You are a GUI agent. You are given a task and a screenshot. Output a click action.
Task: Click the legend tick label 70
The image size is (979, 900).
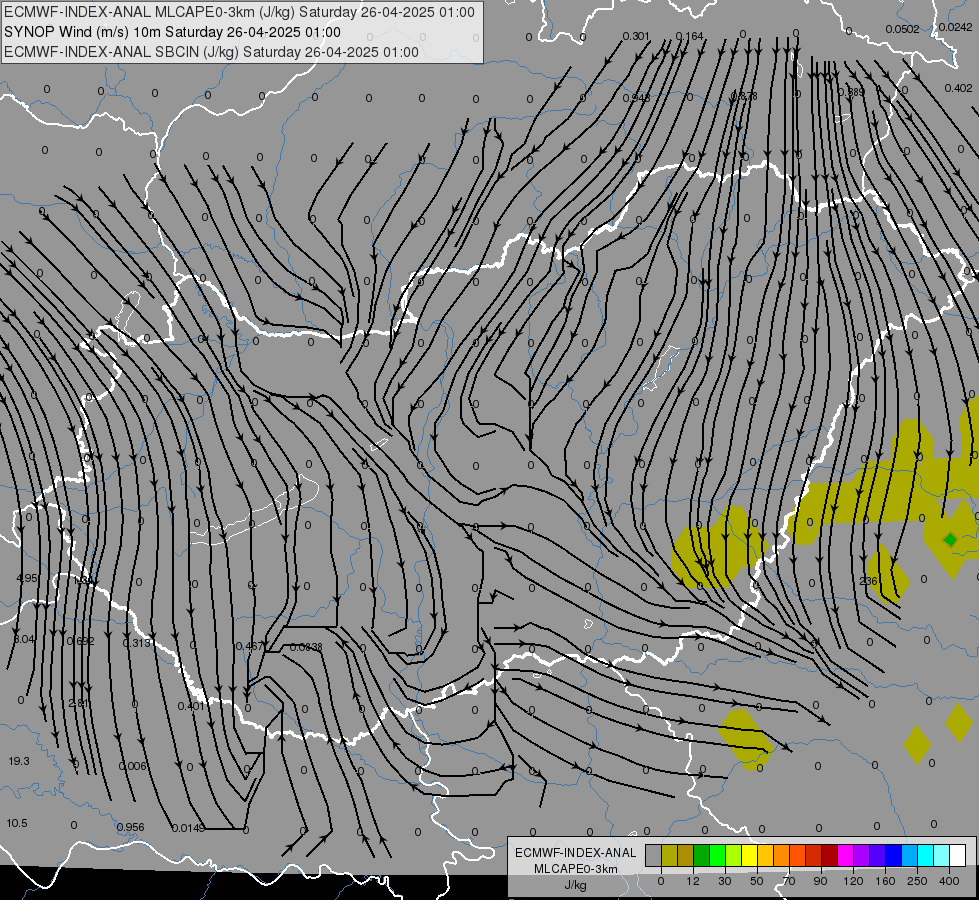point(789,881)
